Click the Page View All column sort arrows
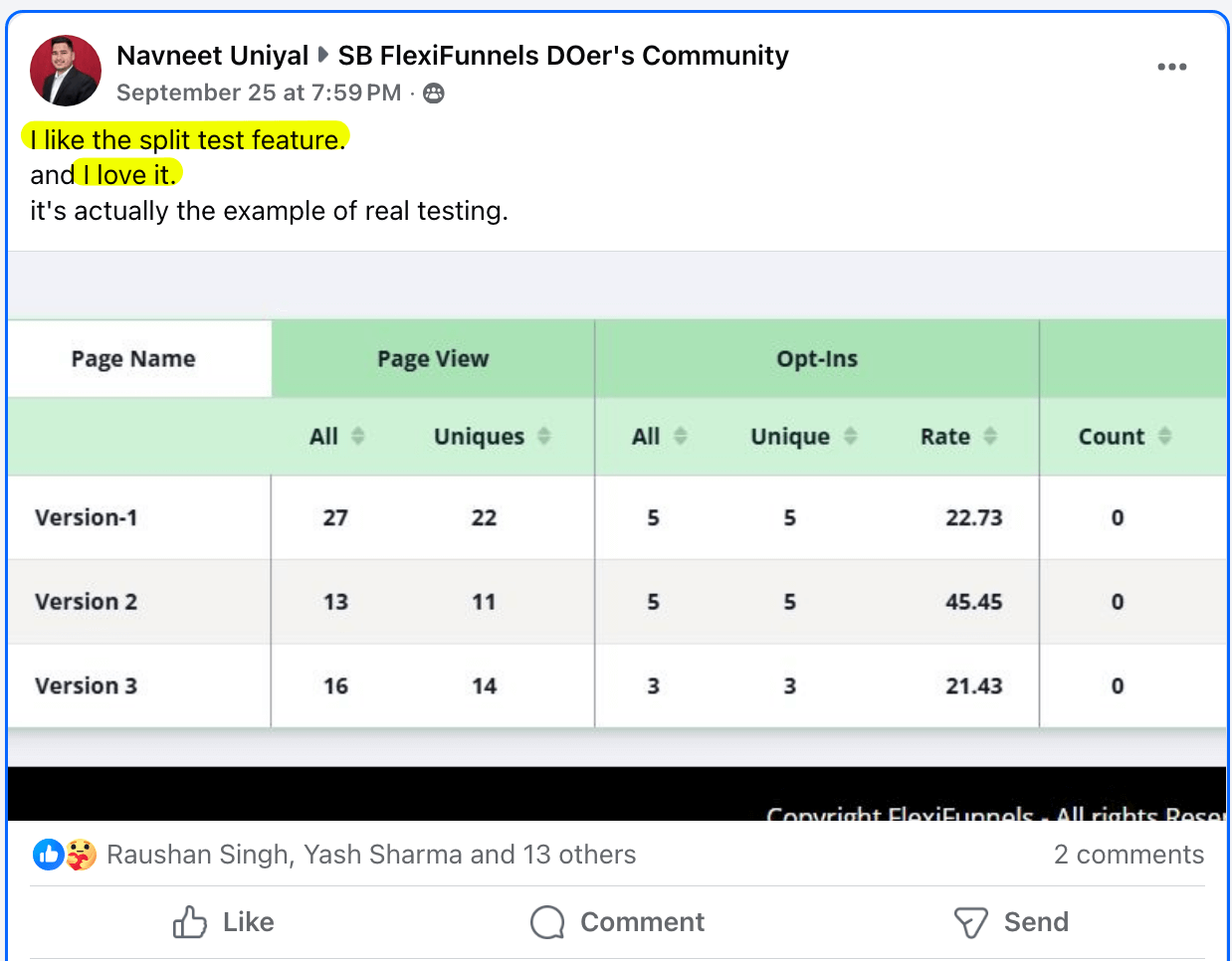Viewport: 1232px width, 961px height. point(357,436)
